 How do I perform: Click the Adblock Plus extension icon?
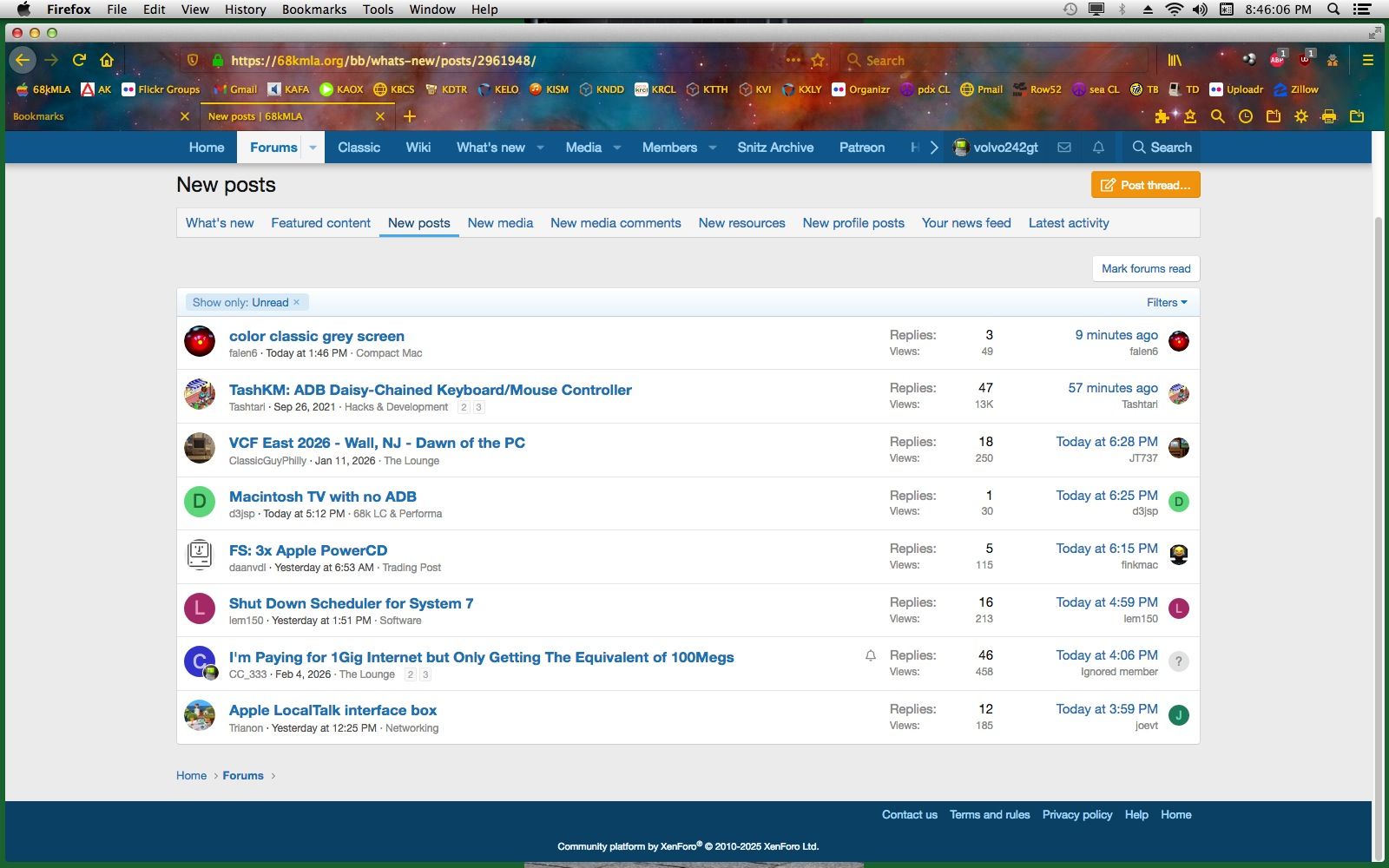click(x=1277, y=59)
